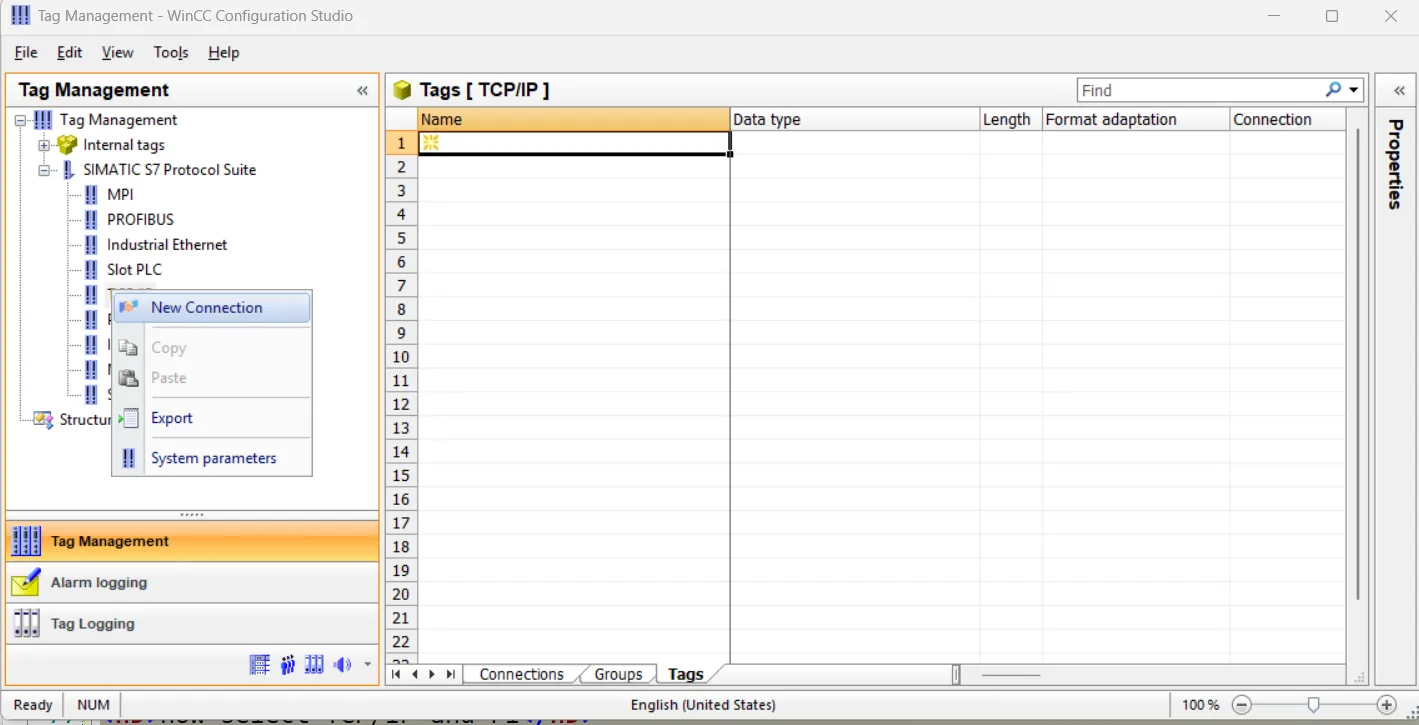
Task: Click the Export document icon
Action: [x=128, y=418]
